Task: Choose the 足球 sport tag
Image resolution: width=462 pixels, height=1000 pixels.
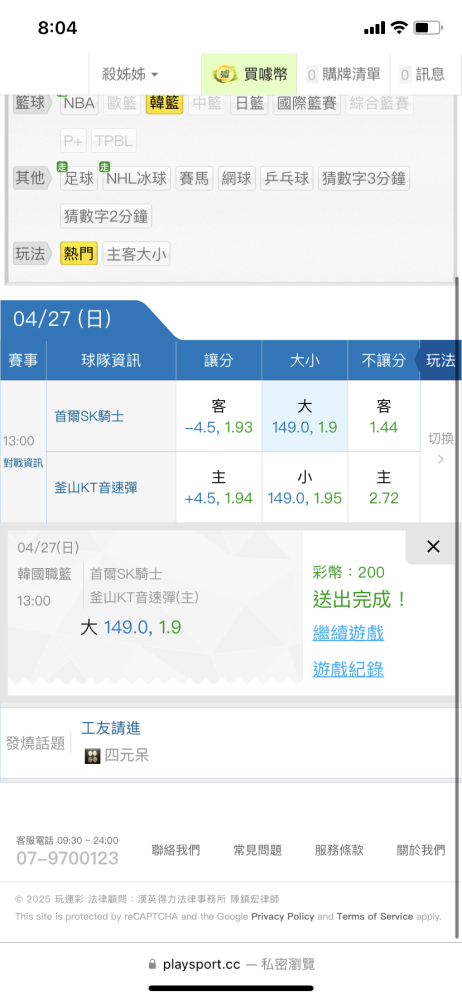Action: (78, 178)
